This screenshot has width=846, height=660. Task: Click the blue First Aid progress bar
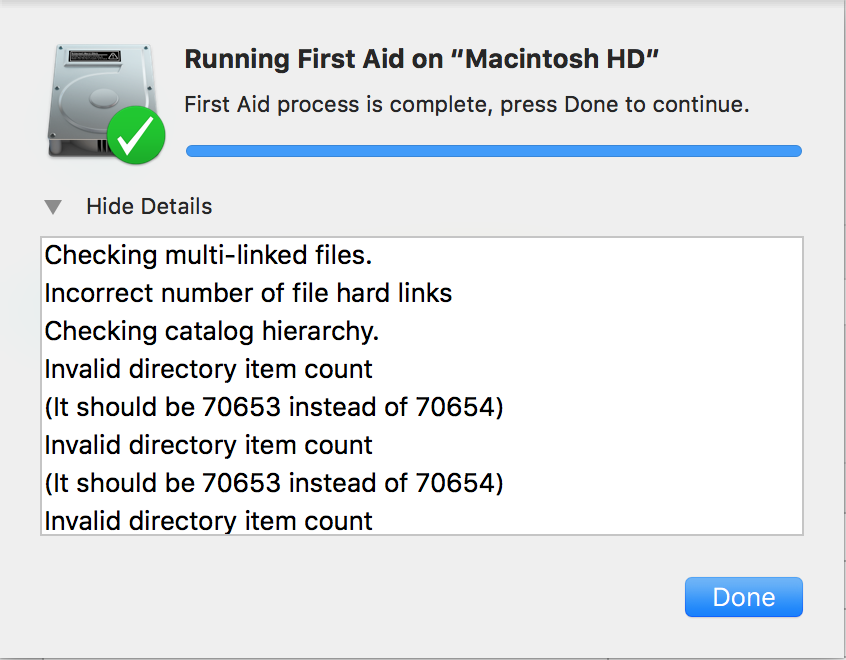click(494, 151)
